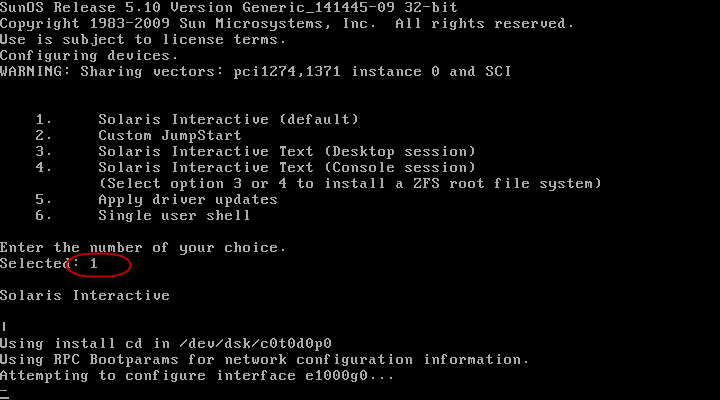Click the "Configuring devices." line
The width and height of the screenshot is (720, 400).
pos(89,56)
